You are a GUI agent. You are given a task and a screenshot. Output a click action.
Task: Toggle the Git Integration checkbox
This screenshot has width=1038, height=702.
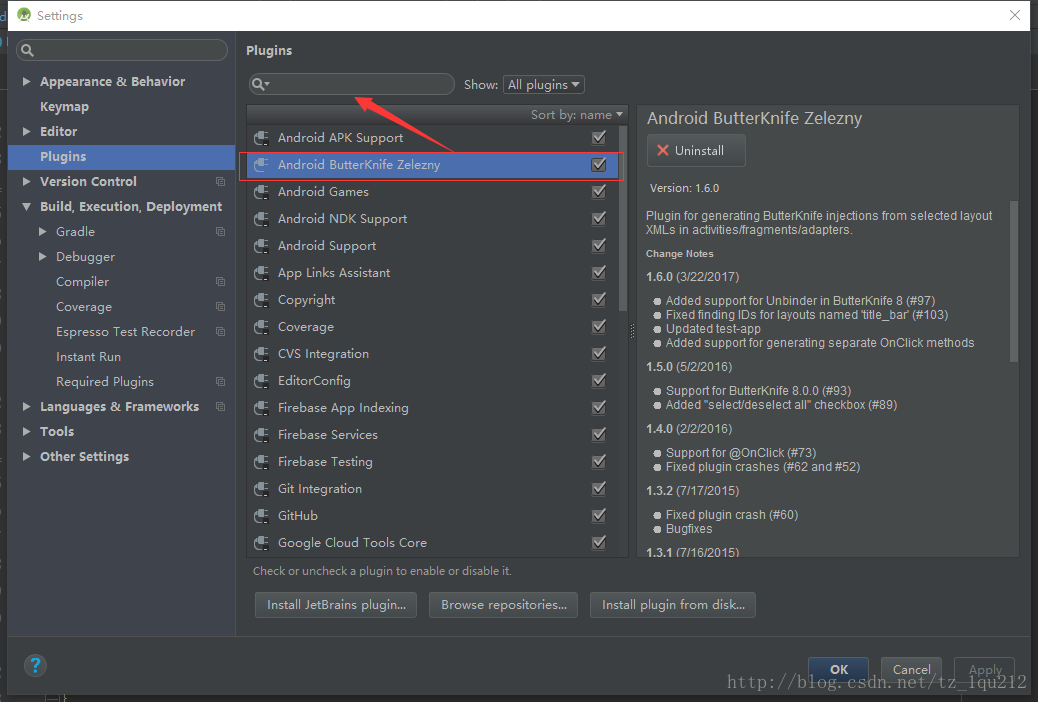(599, 489)
